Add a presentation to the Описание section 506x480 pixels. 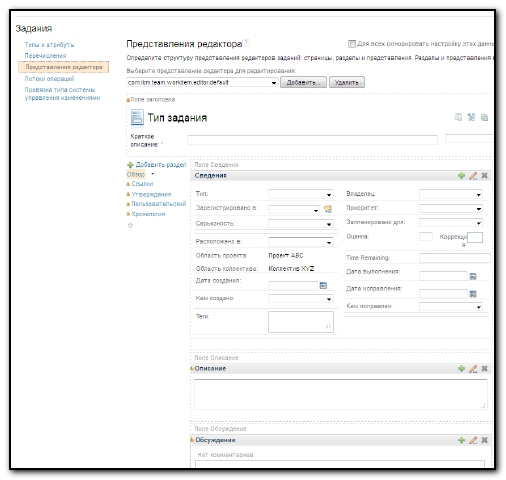[461, 368]
